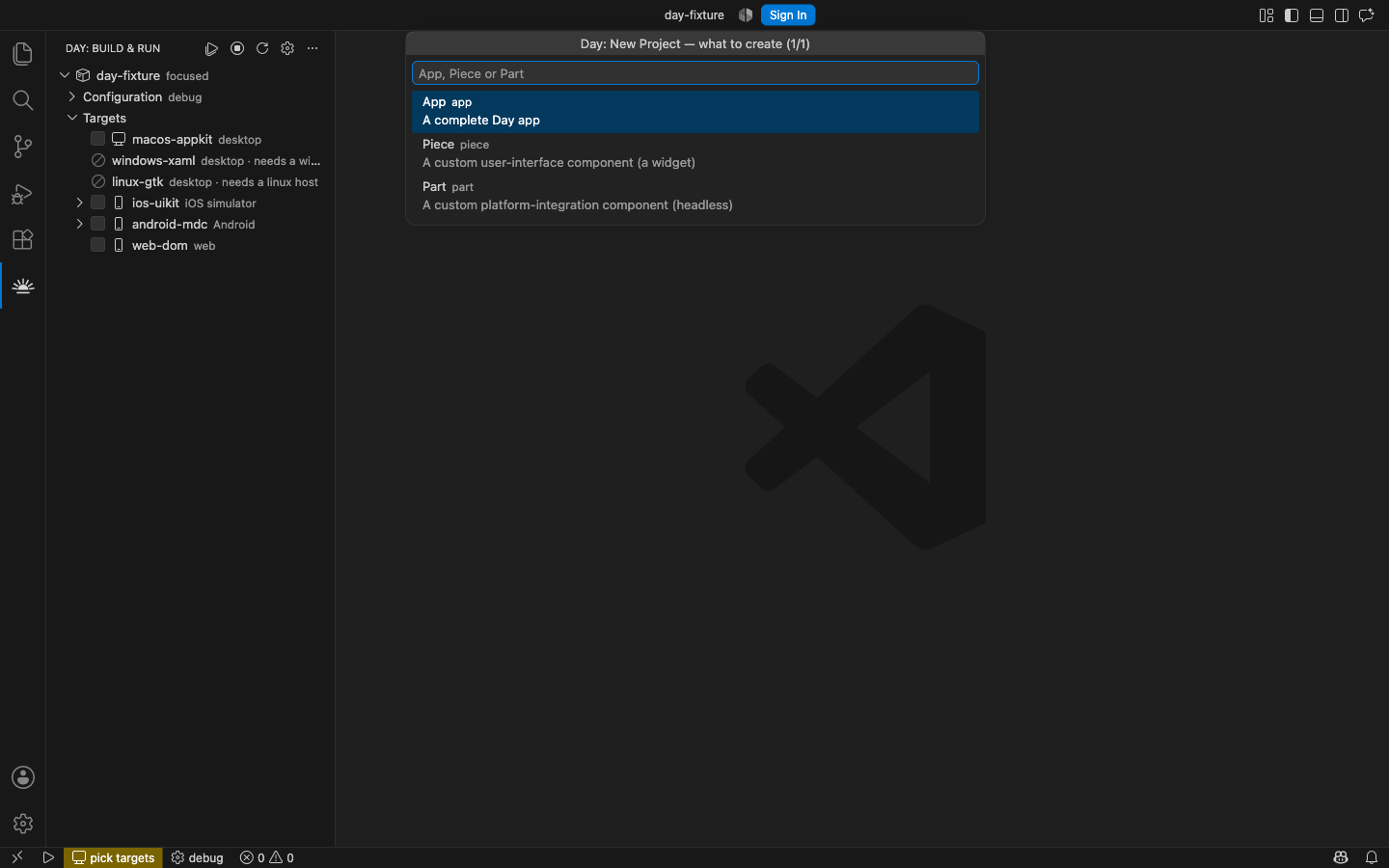Check the ios-uikit target checkbox
This screenshot has width=1389, height=868.
click(98, 203)
